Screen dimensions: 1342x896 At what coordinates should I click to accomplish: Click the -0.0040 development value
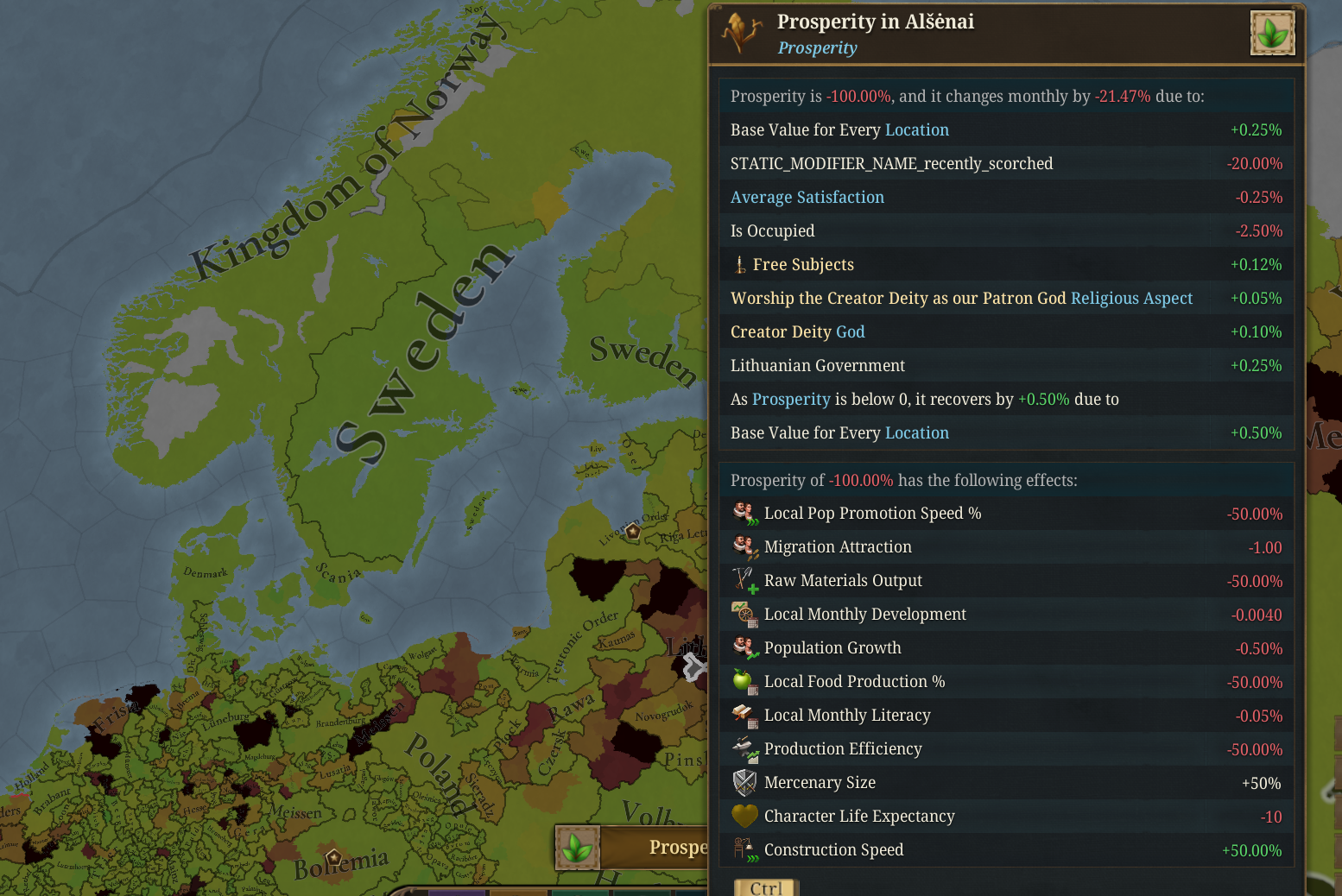pyautogui.click(x=1257, y=615)
